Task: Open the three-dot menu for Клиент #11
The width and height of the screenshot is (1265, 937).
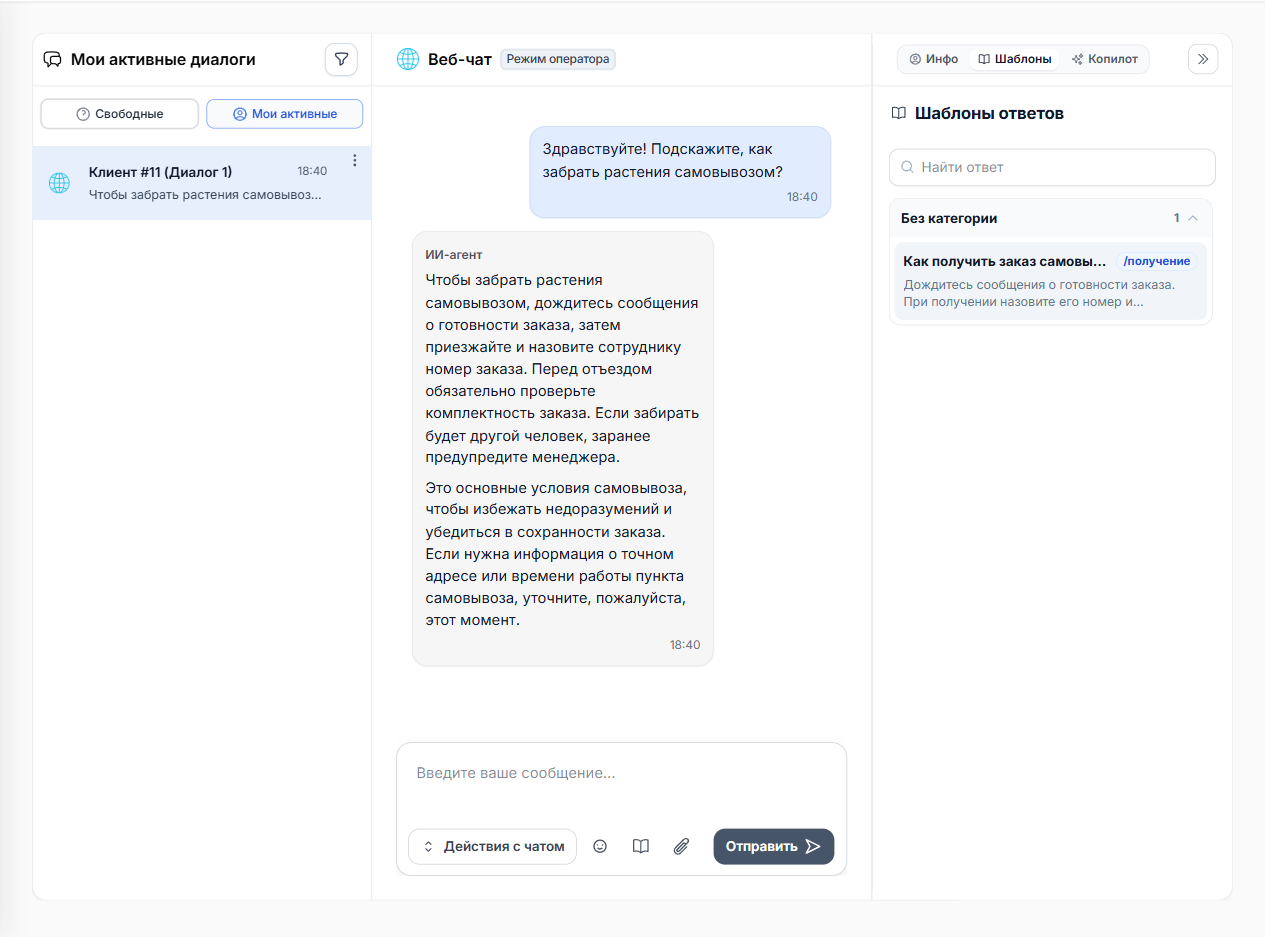Action: point(354,161)
